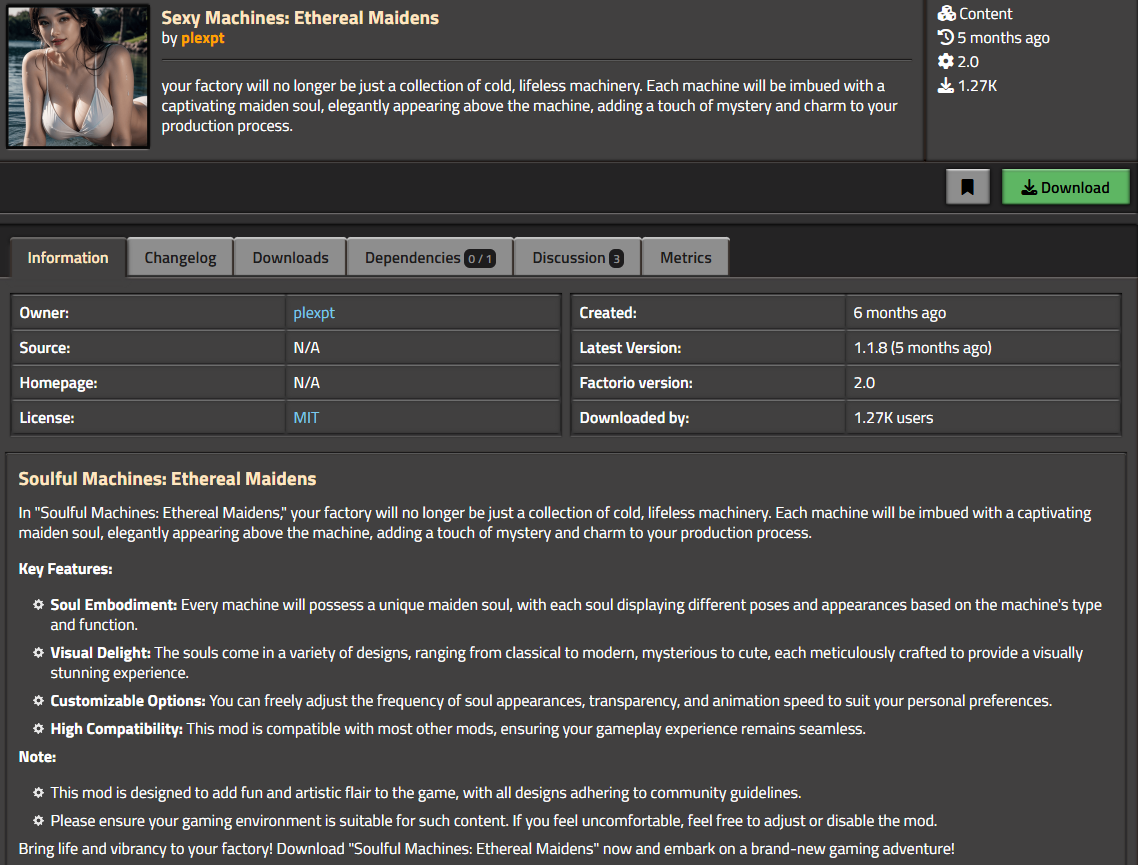This screenshot has width=1138, height=865.
Task: Click the 0 / 1 dependencies count badge
Action: tap(480, 258)
